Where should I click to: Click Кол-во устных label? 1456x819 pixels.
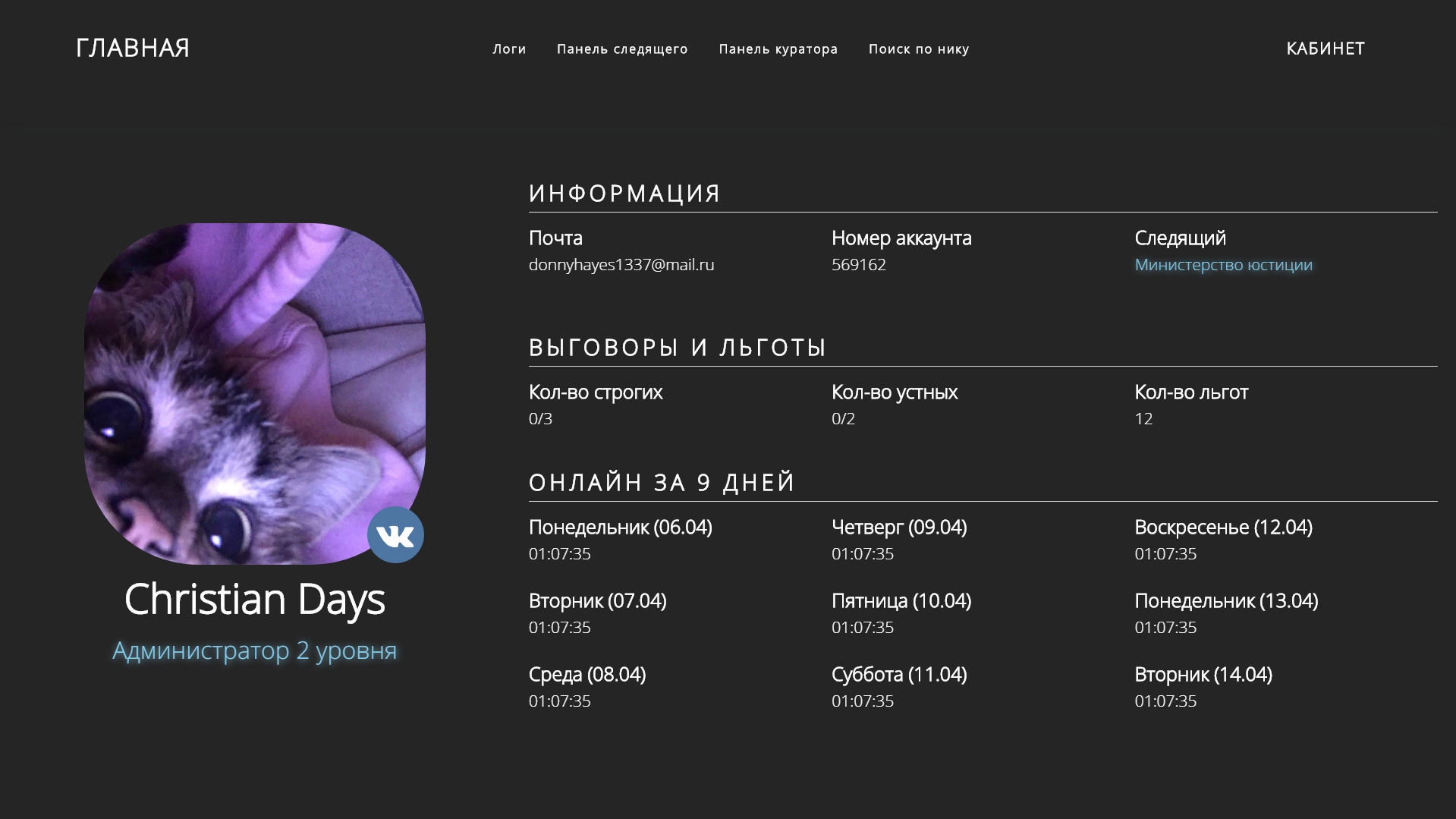pyautogui.click(x=895, y=392)
